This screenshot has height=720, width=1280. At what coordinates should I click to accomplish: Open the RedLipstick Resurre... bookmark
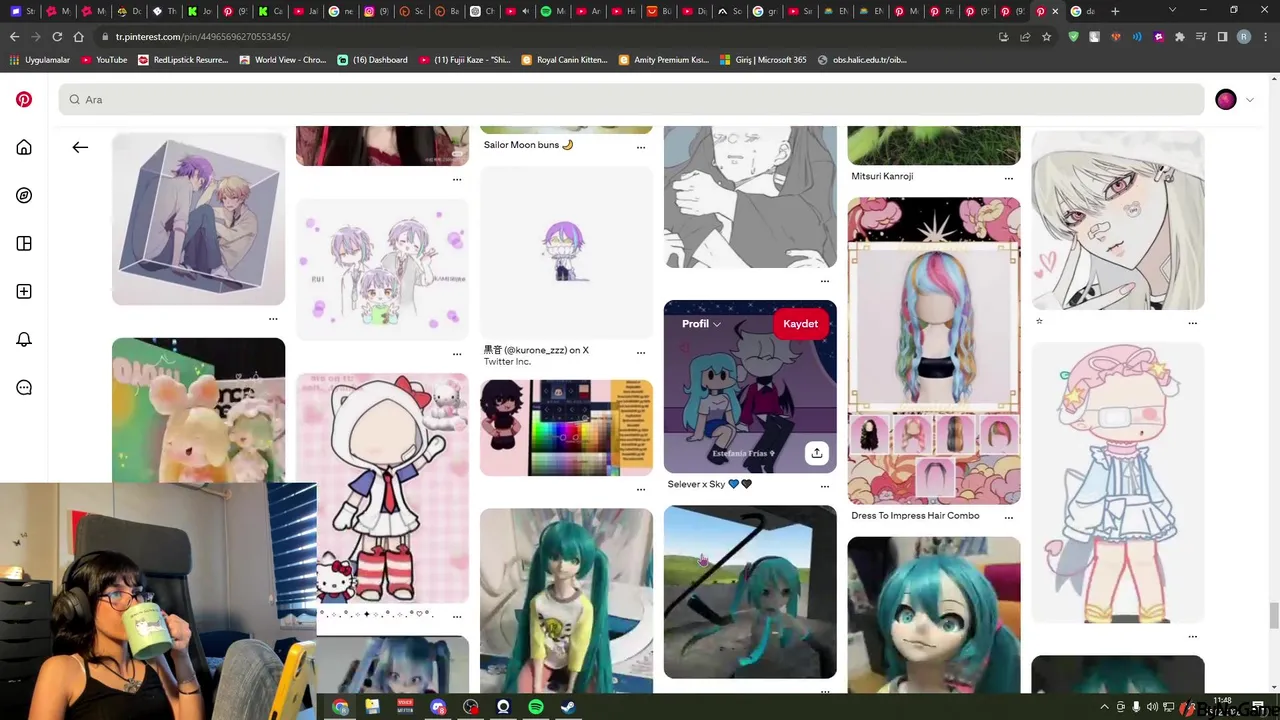click(183, 60)
